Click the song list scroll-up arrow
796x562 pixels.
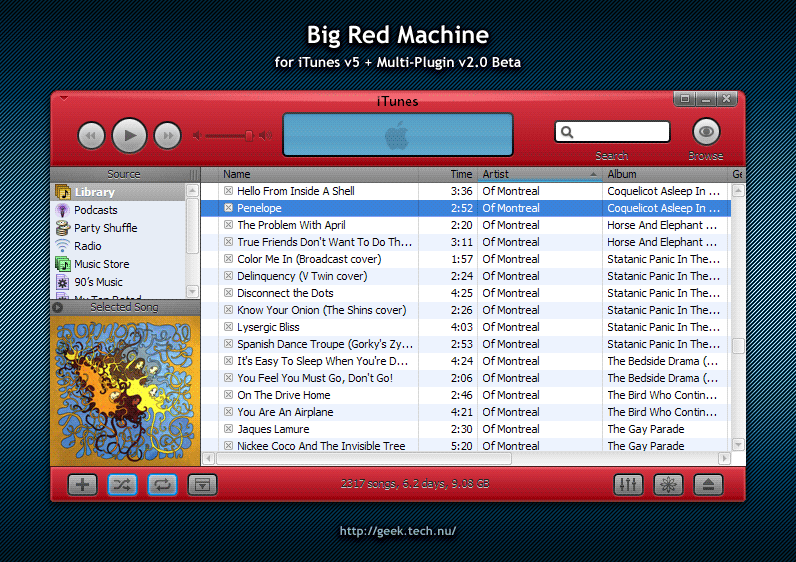click(739, 191)
